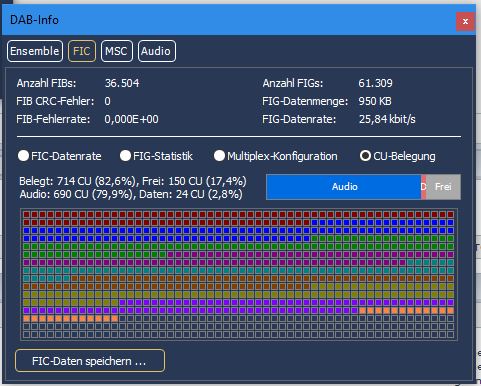Click the thin red data segment of the usage bar
Screen dimensions: 481x386
[424, 187]
